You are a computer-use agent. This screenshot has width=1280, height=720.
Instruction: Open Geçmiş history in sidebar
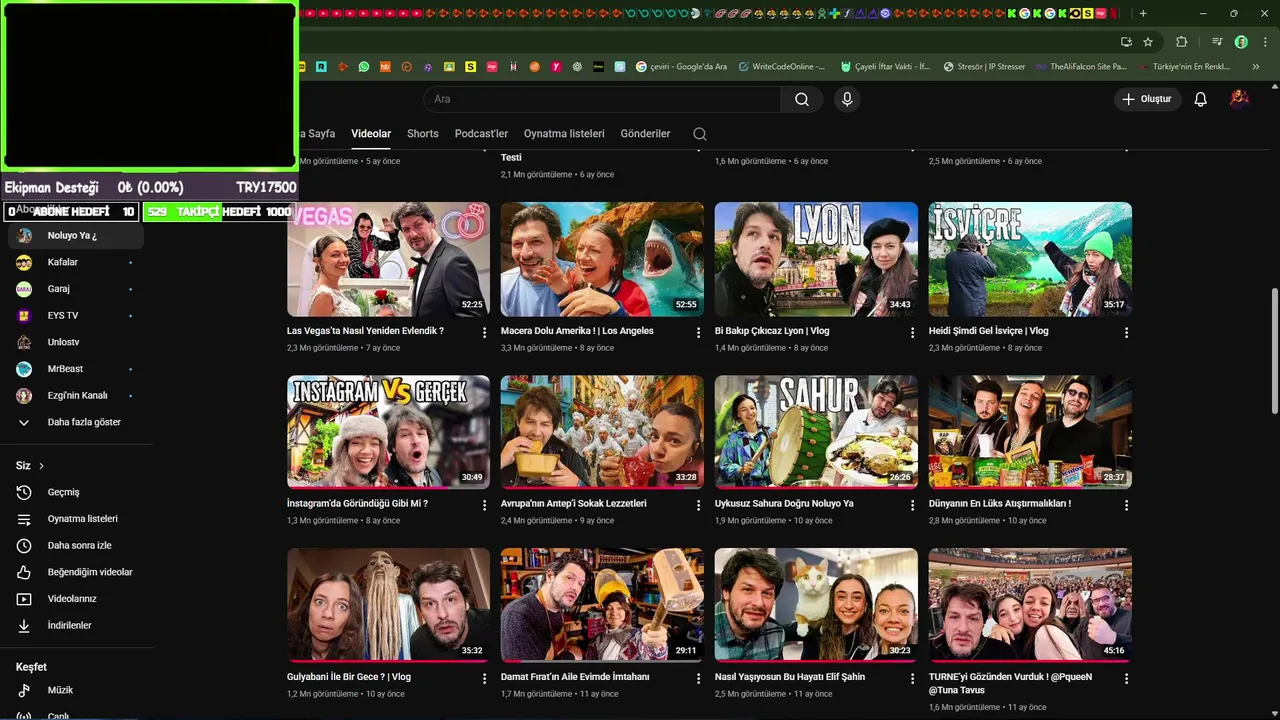tap(76, 492)
